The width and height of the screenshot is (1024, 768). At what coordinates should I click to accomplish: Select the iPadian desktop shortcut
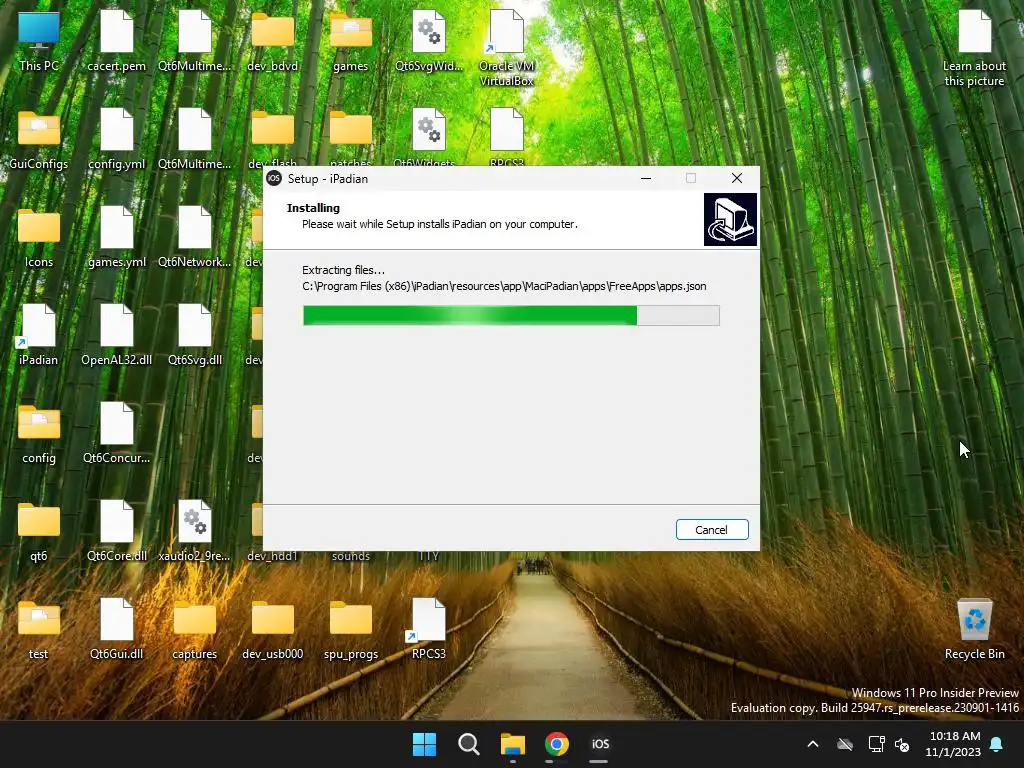pos(39,335)
